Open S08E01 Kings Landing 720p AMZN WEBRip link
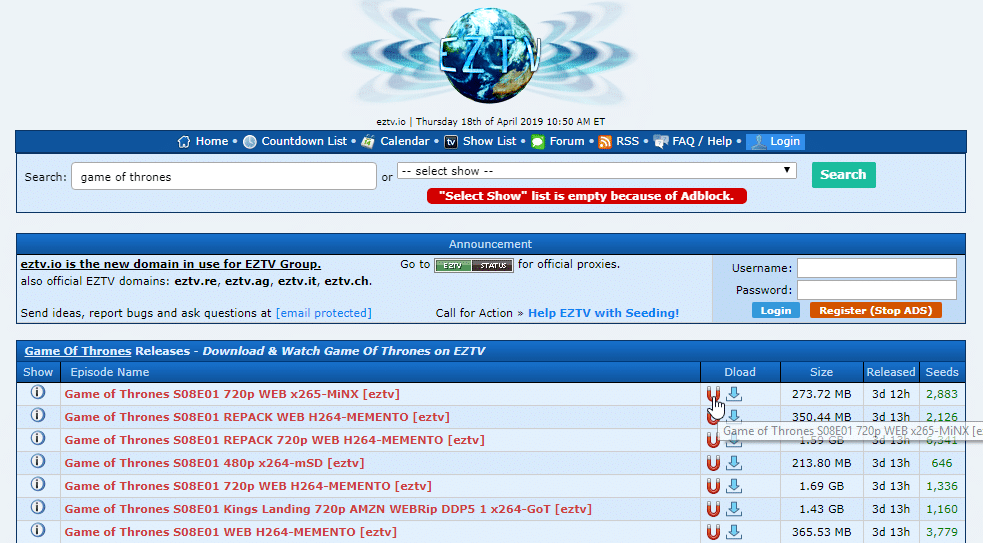Screen dimensions: 983x543 point(328,509)
